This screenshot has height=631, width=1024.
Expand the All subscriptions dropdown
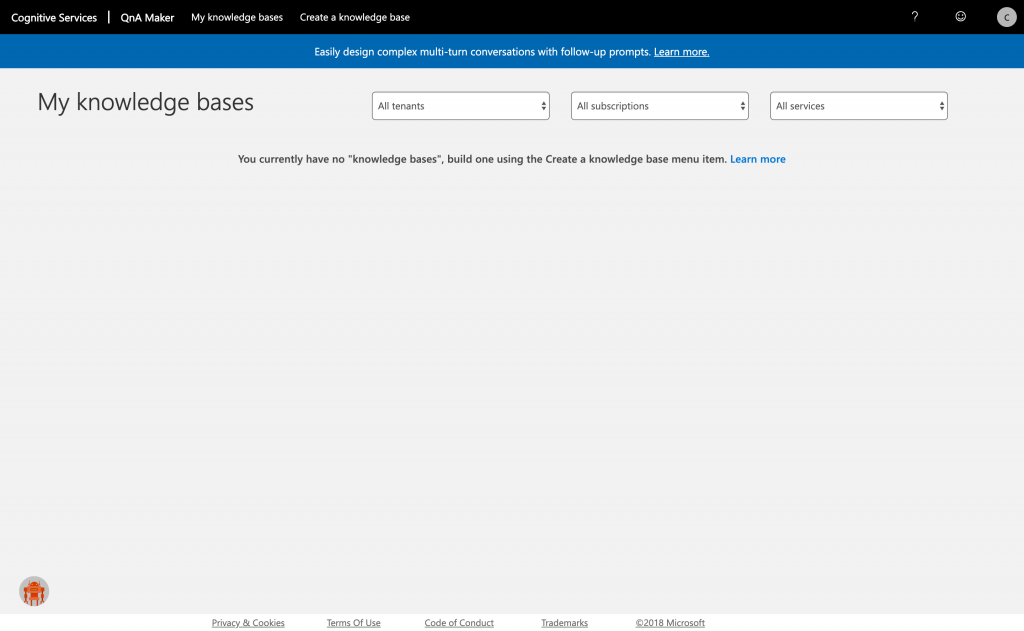pos(660,106)
